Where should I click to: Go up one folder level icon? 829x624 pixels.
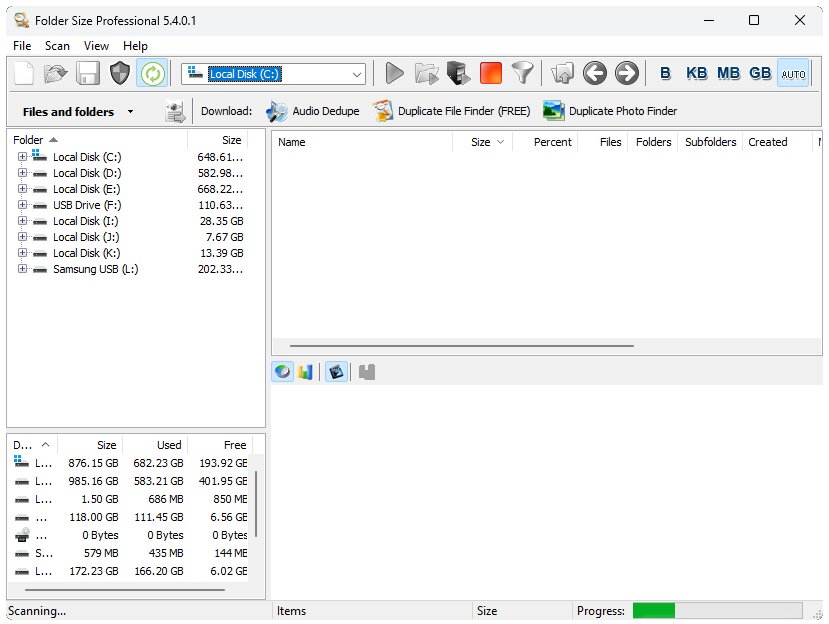tap(563, 73)
